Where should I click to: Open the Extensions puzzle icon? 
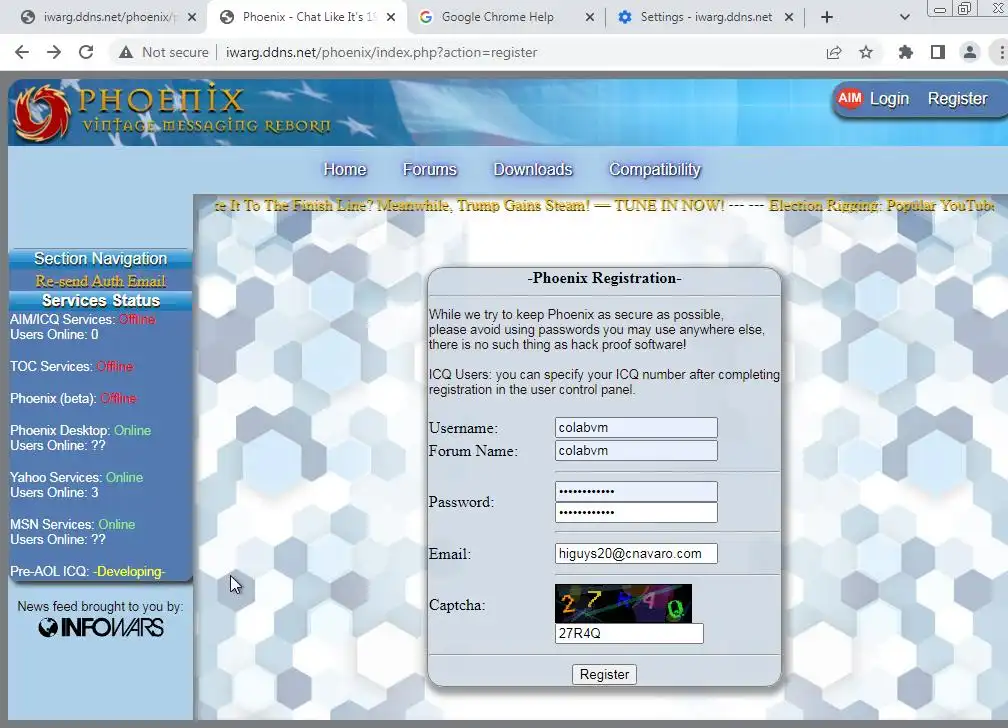click(905, 52)
